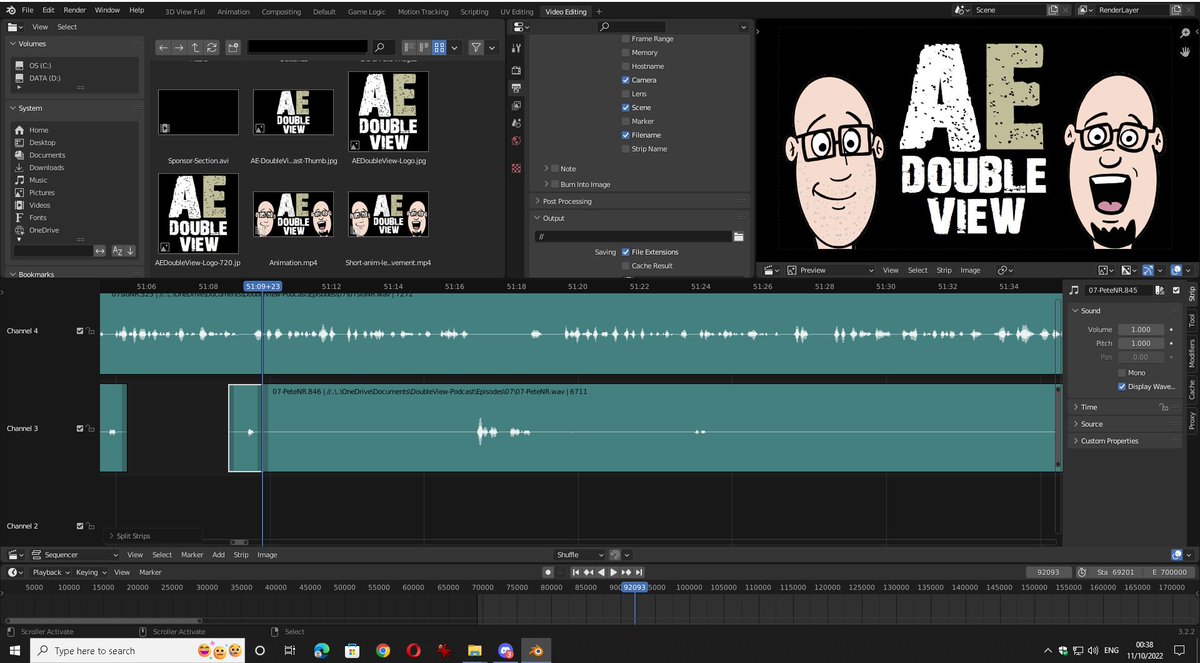Uncheck the Camera metadata checkbox
Screen dimensions: 1200x663
click(626, 79)
